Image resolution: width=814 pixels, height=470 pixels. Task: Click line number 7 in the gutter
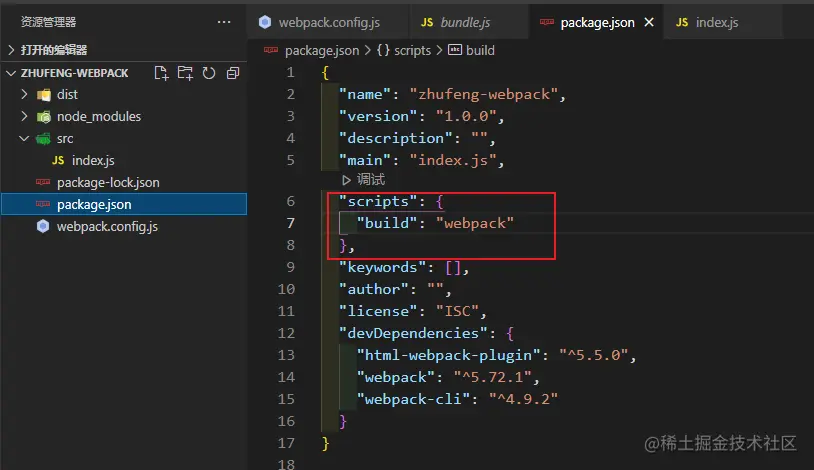(291, 223)
